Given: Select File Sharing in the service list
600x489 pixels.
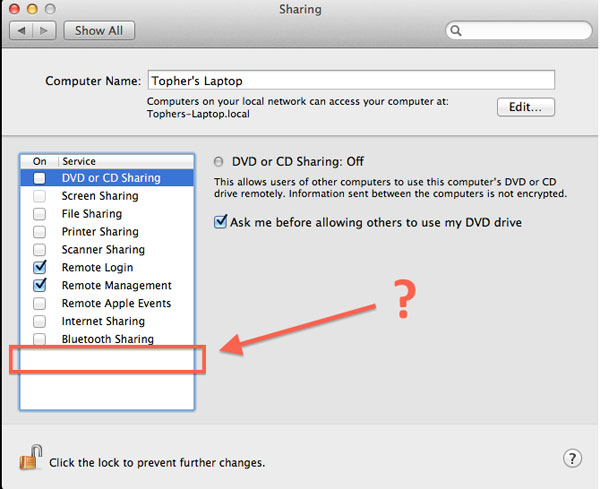Looking at the screenshot, I should pos(92,214).
